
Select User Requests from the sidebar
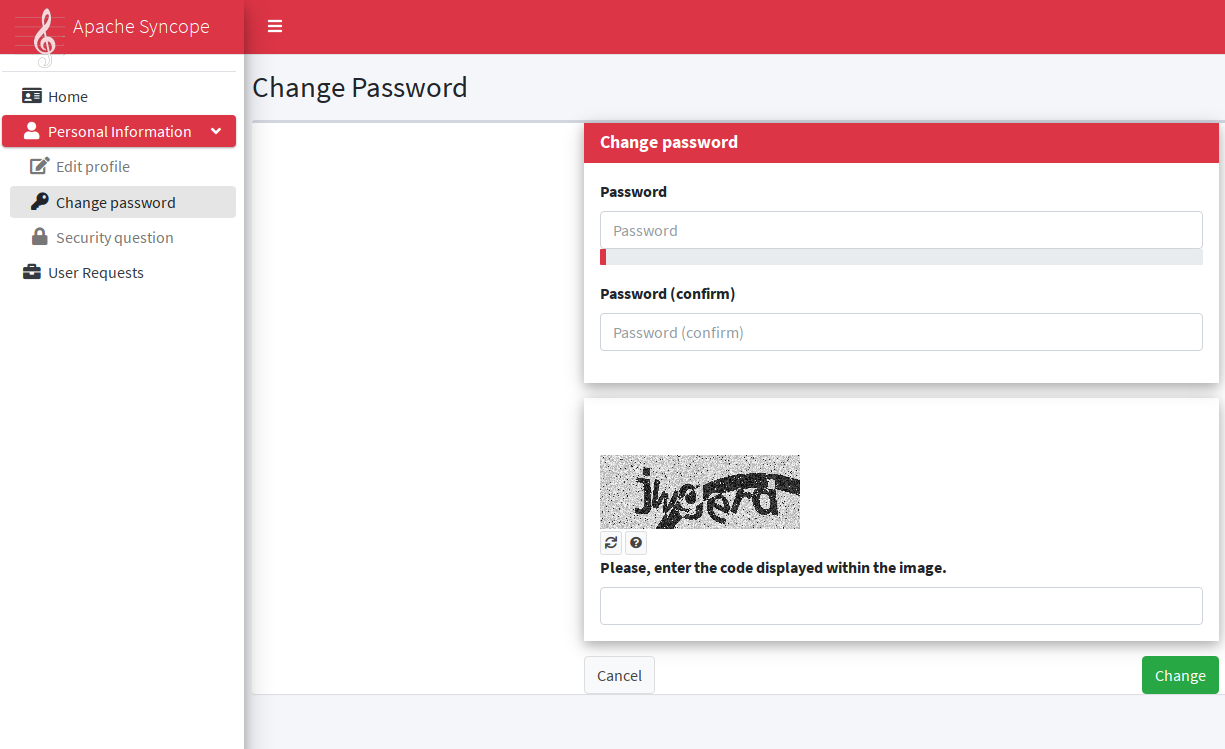95,271
